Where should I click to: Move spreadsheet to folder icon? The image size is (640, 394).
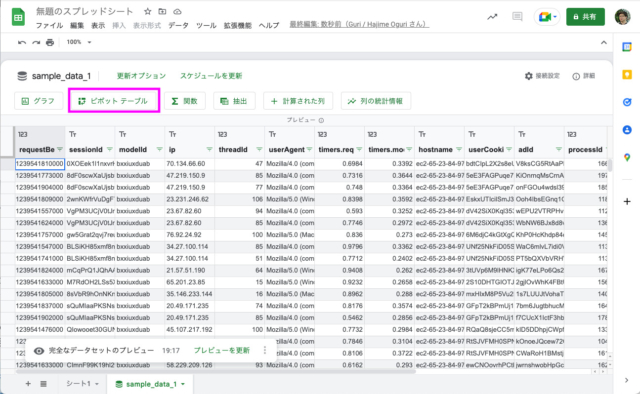point(162,11)
